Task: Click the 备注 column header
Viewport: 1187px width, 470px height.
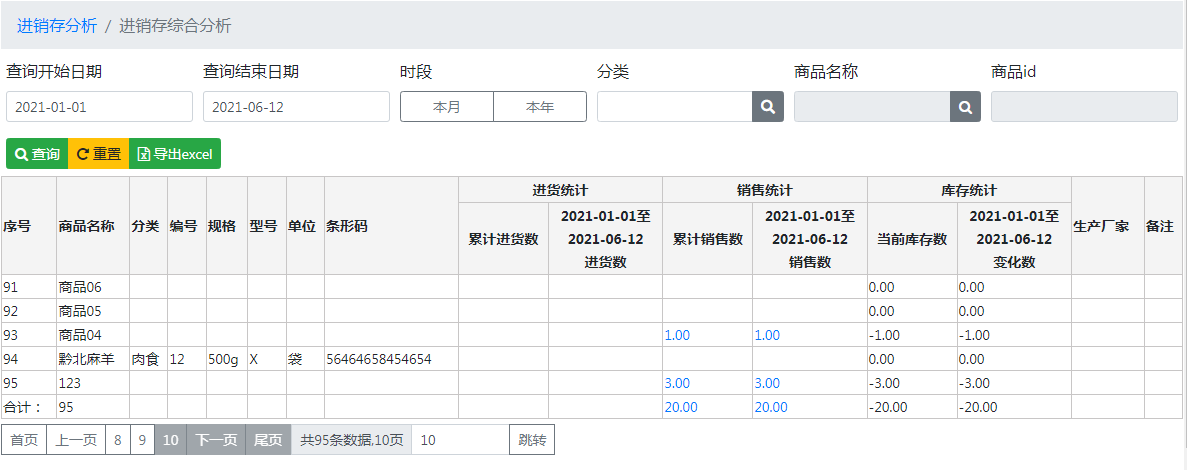Action: pyautogui.click(x=1163, y=226)
